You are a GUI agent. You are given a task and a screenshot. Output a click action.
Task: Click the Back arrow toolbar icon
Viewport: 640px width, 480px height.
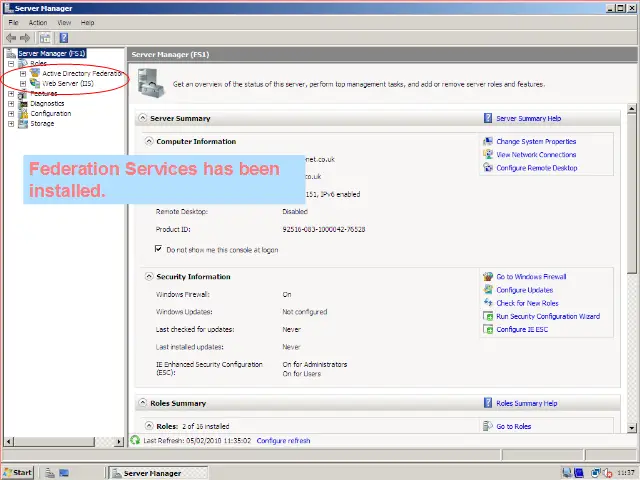(11, 38)
